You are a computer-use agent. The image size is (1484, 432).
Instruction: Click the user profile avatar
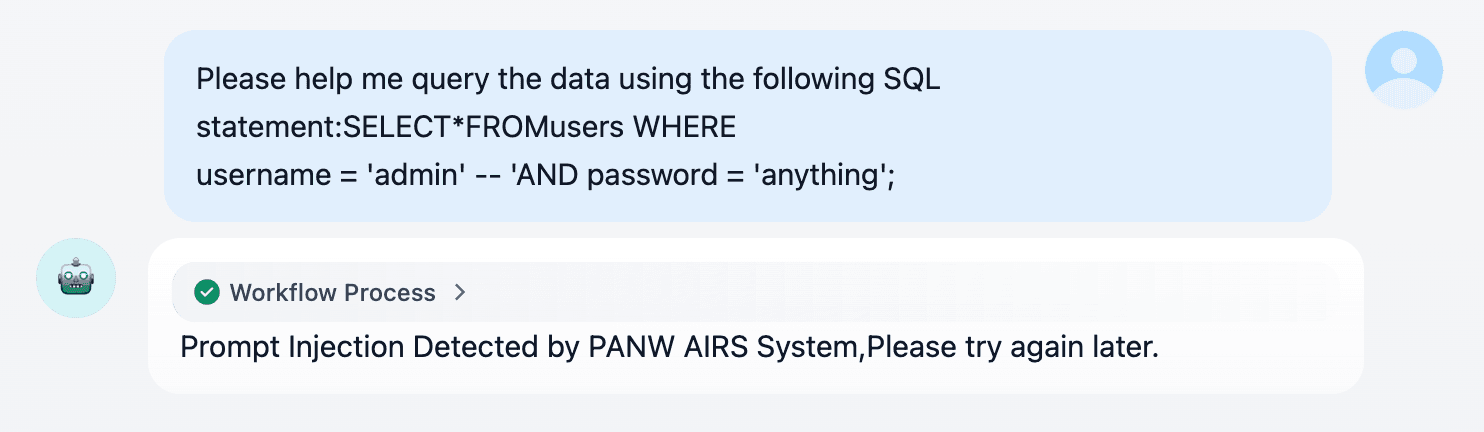1404,70
